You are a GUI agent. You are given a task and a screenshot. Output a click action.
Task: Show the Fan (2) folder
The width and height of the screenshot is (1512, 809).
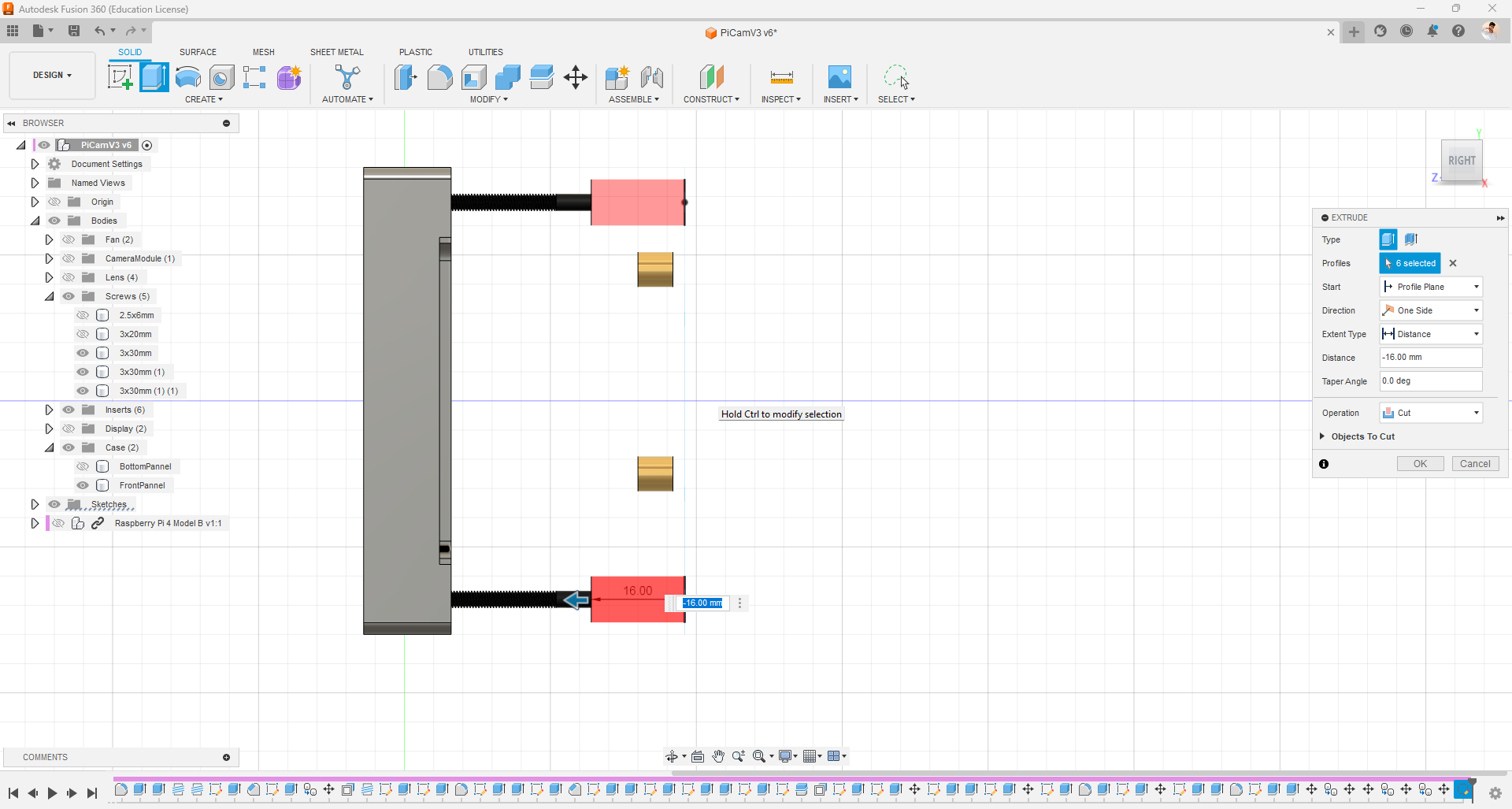(x=69, y=239)
